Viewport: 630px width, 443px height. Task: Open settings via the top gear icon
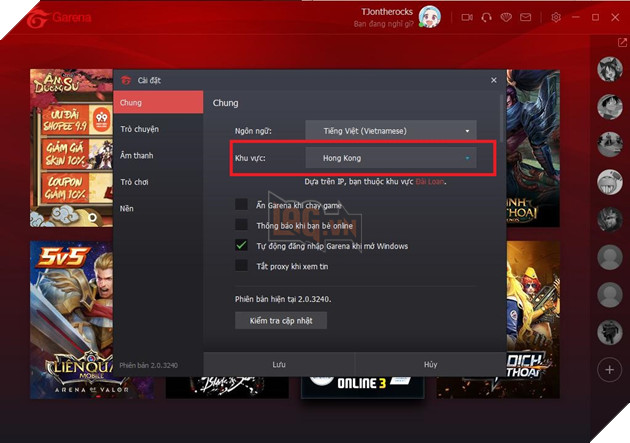[x=556, y=17]
